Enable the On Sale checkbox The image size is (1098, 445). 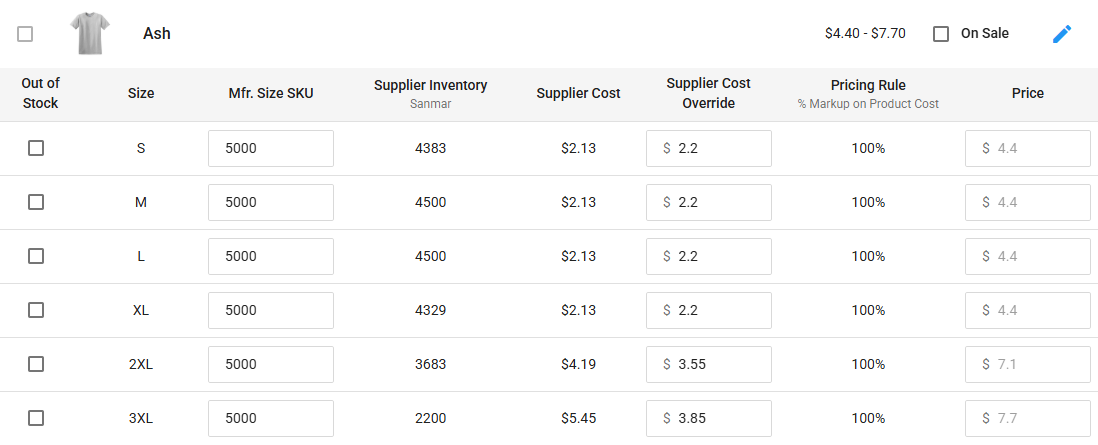pyautogui.click(x=941, y=34)
